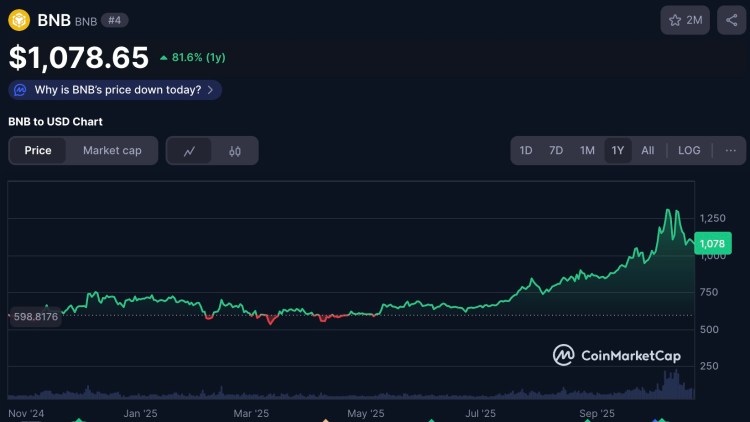
Task: Select the 1D time range
Action: pyautogui.click(x=526, y=151)
